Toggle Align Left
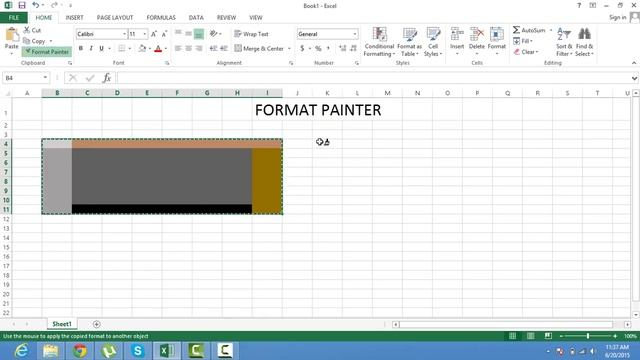 tap(178, 49)
